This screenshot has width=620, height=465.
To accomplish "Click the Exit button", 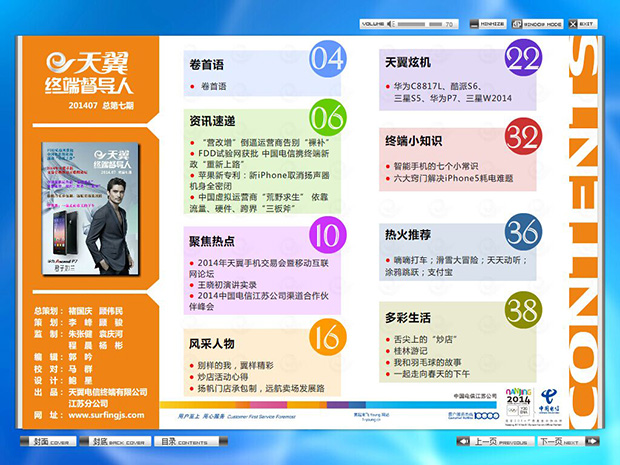I will pyautogui.click(x=583, y=24).
